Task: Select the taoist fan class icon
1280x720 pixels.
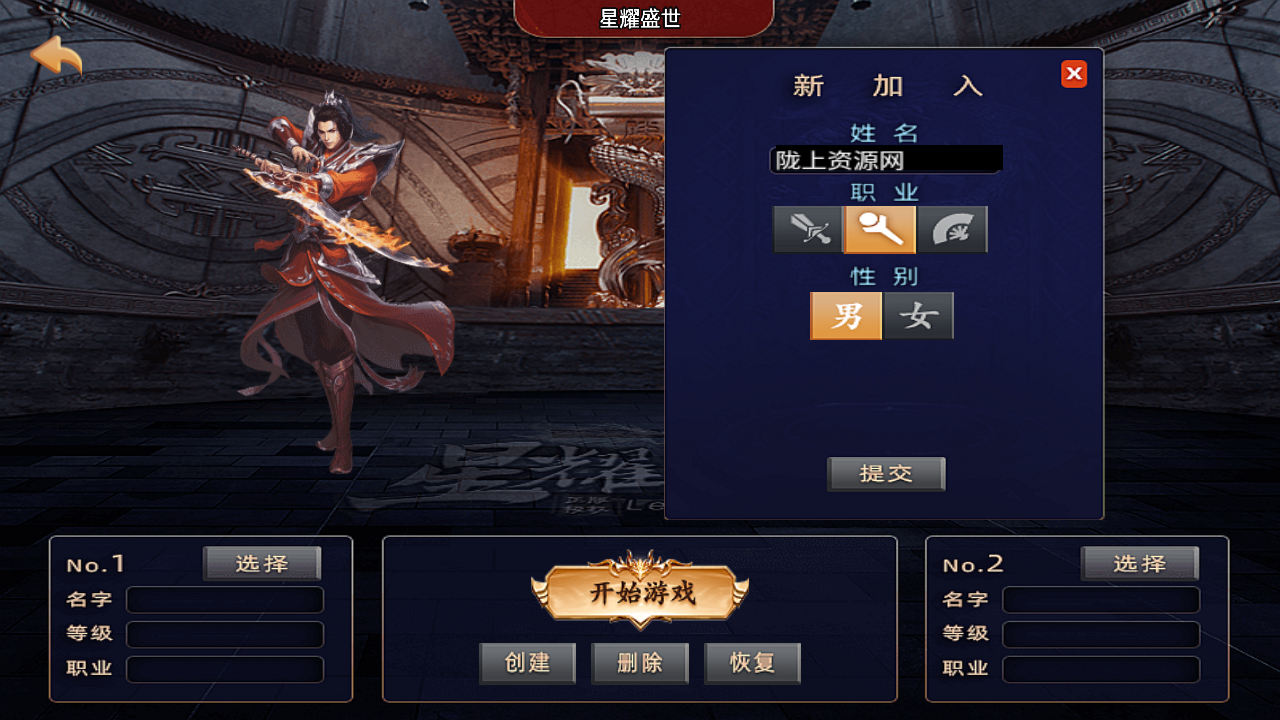Action: [953, 230]
